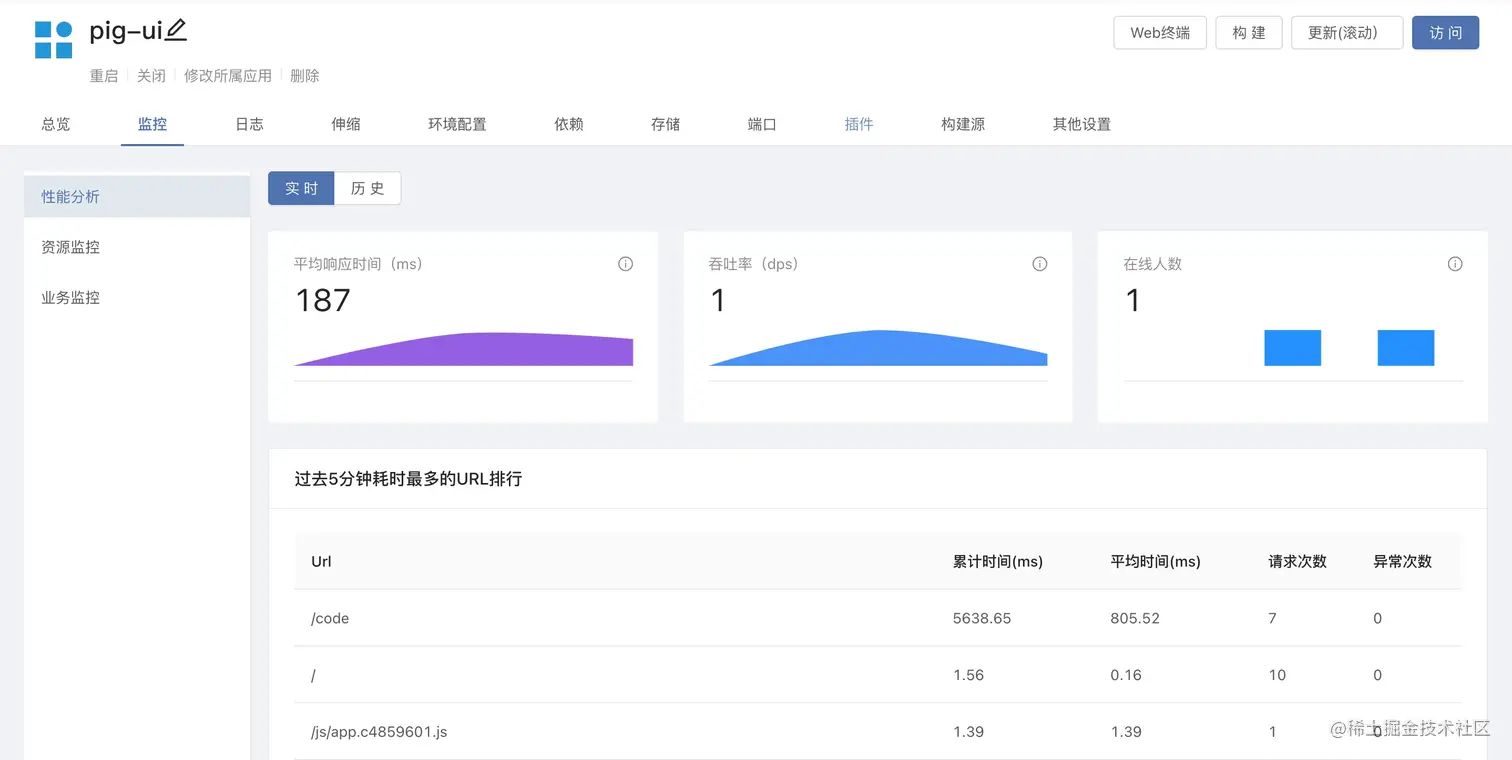1512x760 pixels.
Task: Open the Web终端 terminal
Action: coord(1160,32)
